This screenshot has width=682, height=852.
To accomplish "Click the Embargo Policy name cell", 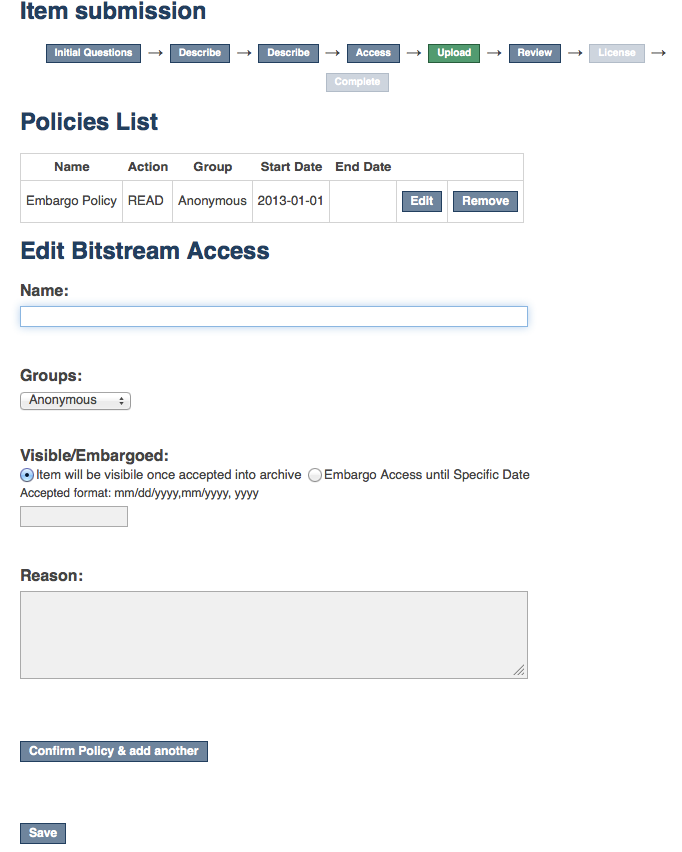I will [71, 201].
